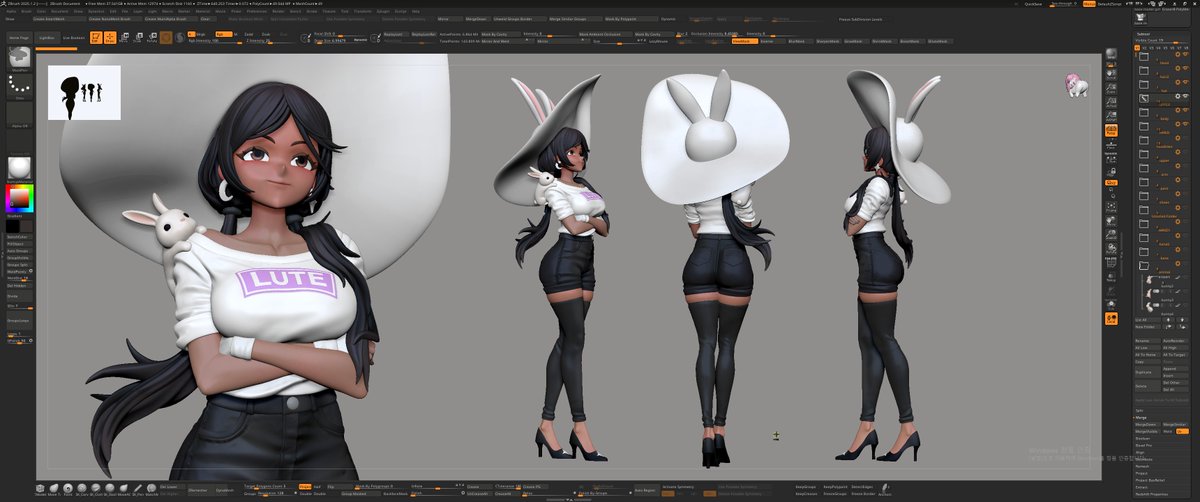The height and width of the screenshot is (502, 1200).
Task: Expand the Boolean section in Subtool panel
Action: pos(1142,439)
